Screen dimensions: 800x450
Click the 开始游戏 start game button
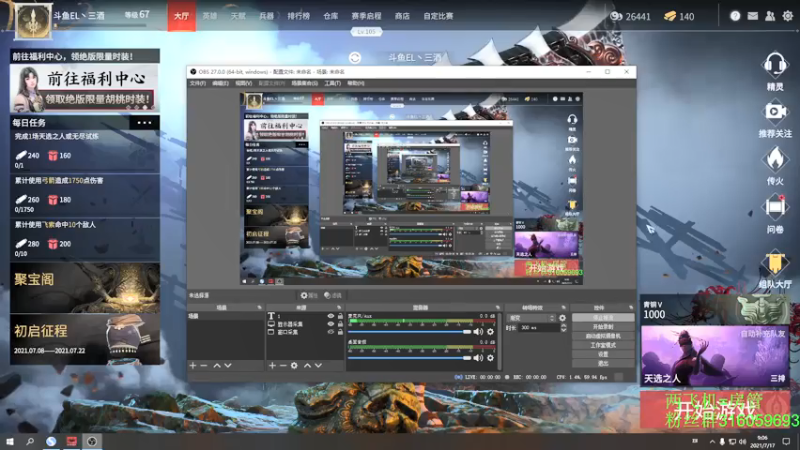pyautogui.click(x=715, y=410)
